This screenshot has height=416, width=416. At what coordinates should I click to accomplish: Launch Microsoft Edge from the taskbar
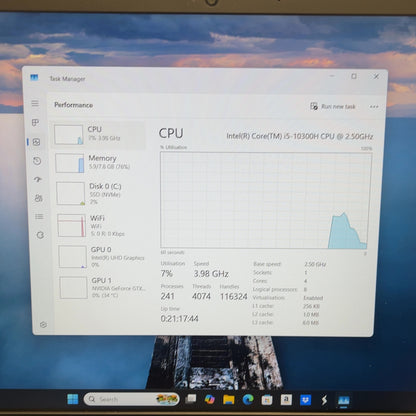coord(248,399)
